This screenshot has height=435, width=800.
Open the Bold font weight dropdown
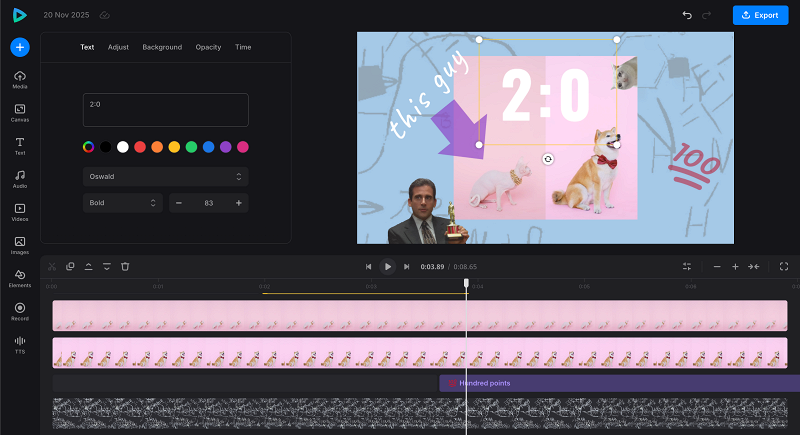pos(122,203)
